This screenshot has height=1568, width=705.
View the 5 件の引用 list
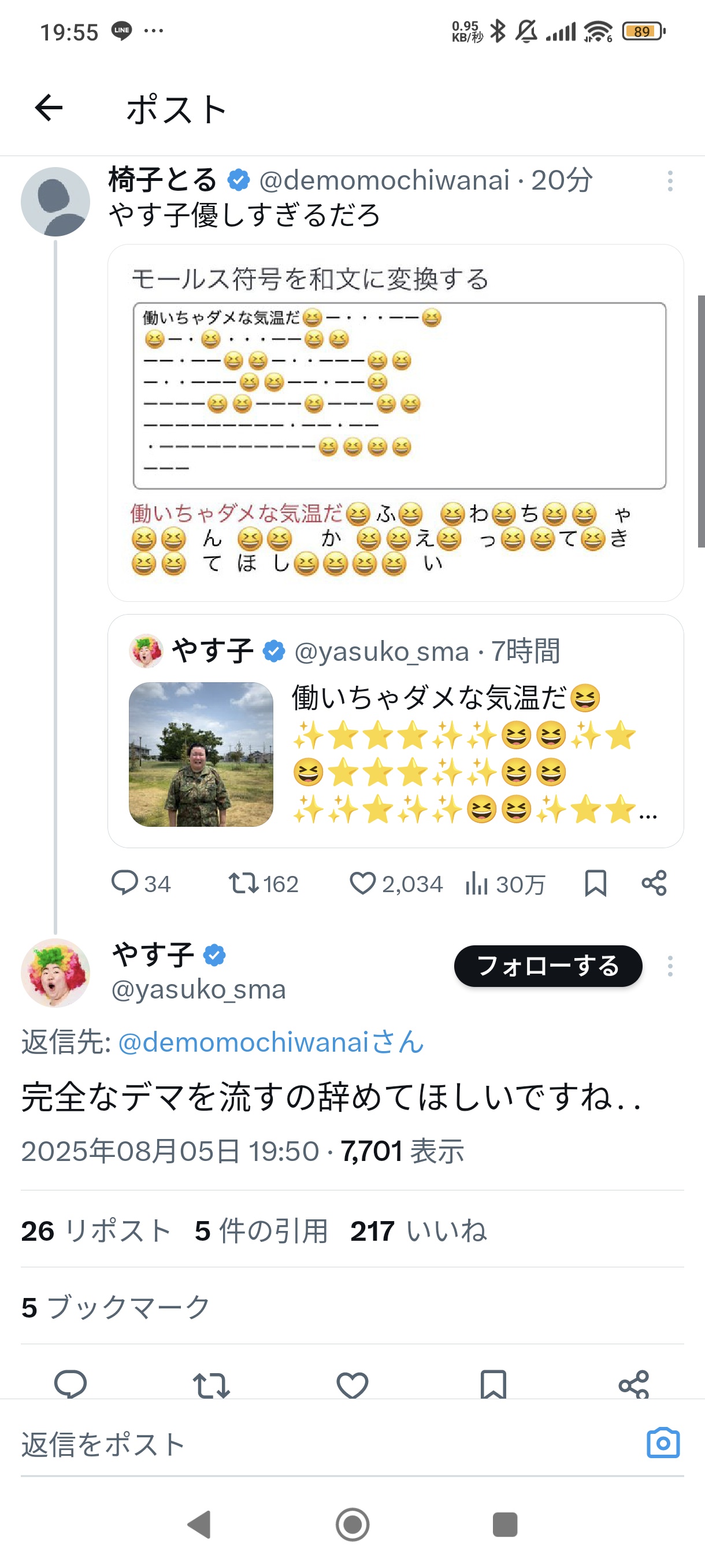pyautogui.click(x=261, y=1231)
